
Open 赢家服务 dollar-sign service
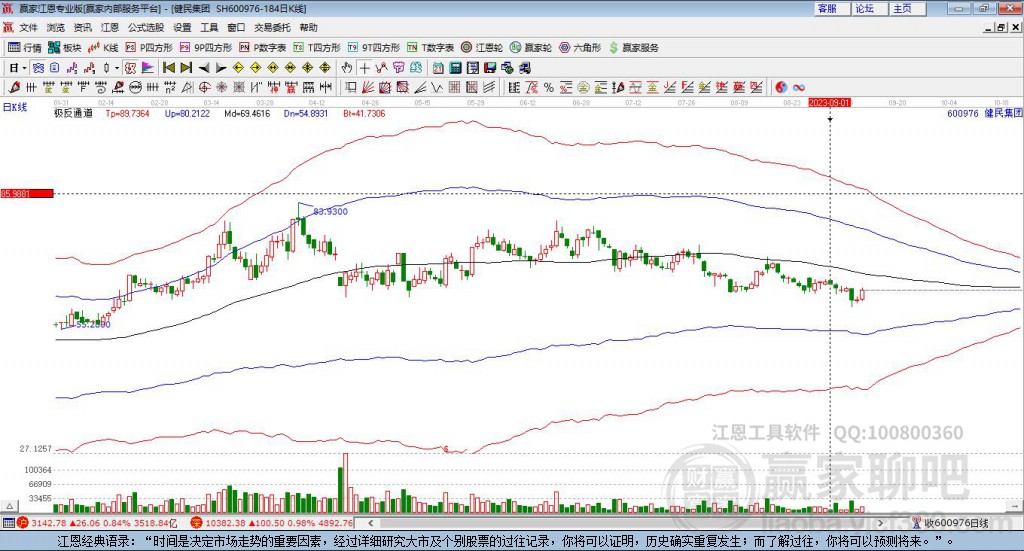(634, 48)
